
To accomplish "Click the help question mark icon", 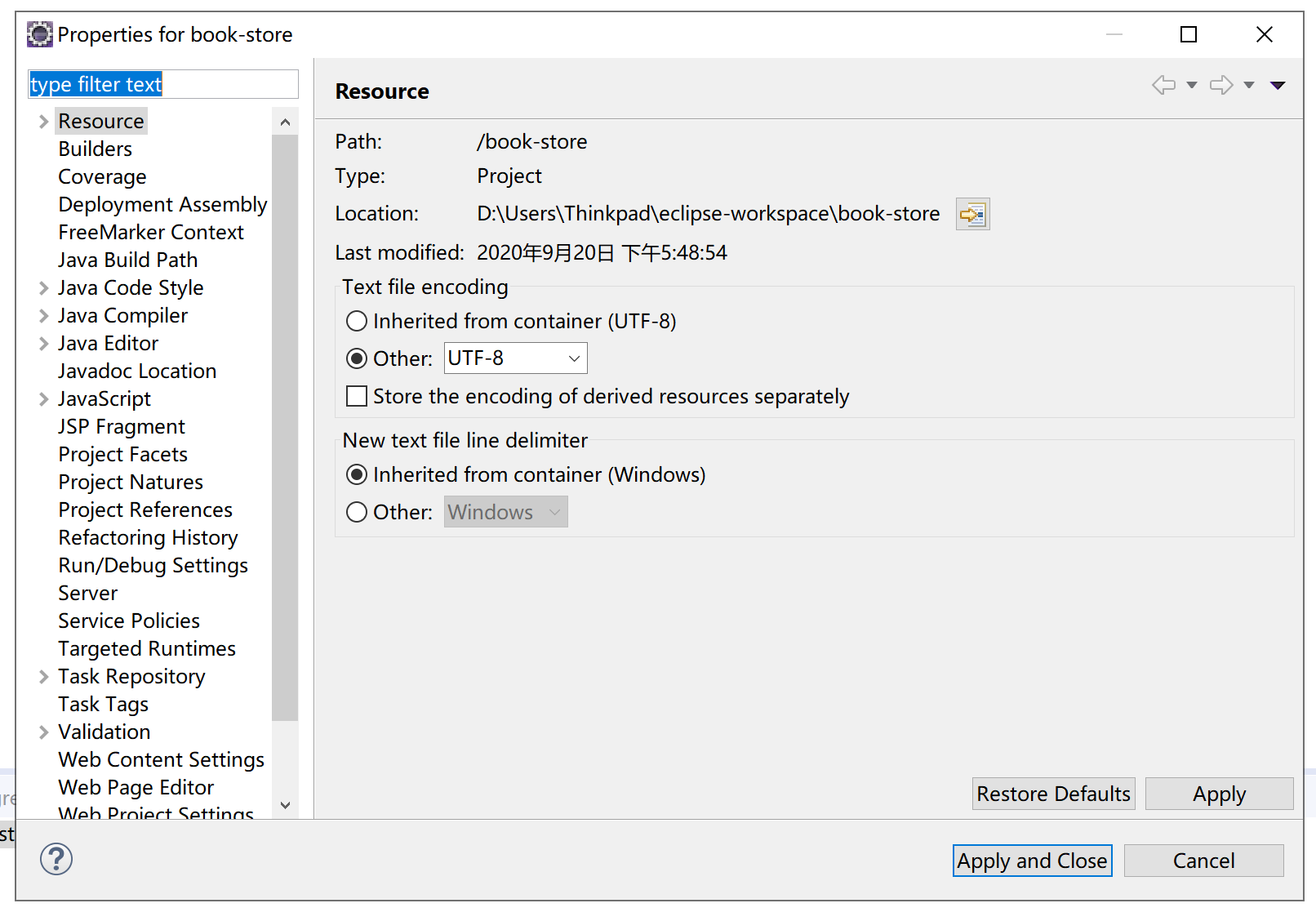I will (56, 859).
